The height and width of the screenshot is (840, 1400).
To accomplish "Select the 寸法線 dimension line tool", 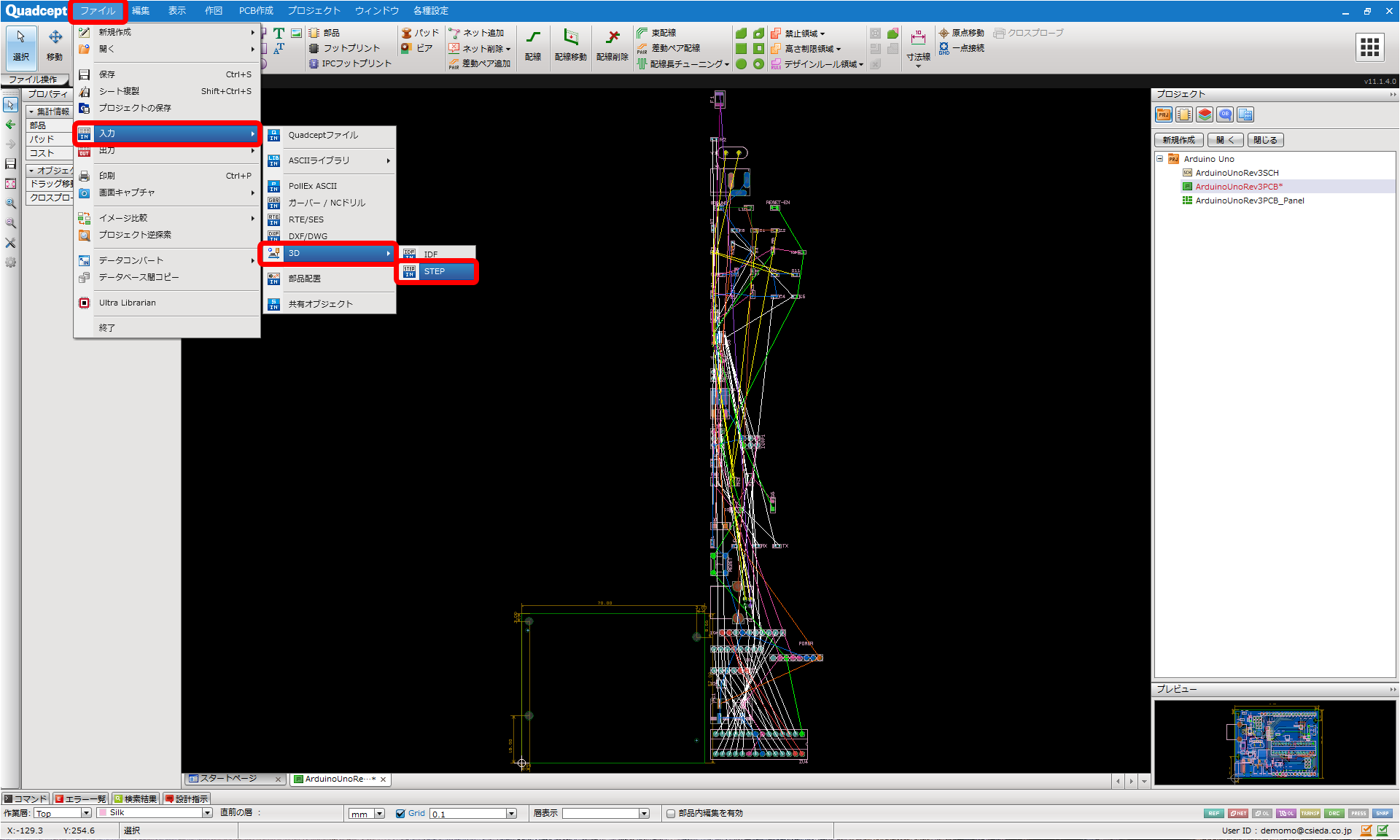I will click(918, 46).
